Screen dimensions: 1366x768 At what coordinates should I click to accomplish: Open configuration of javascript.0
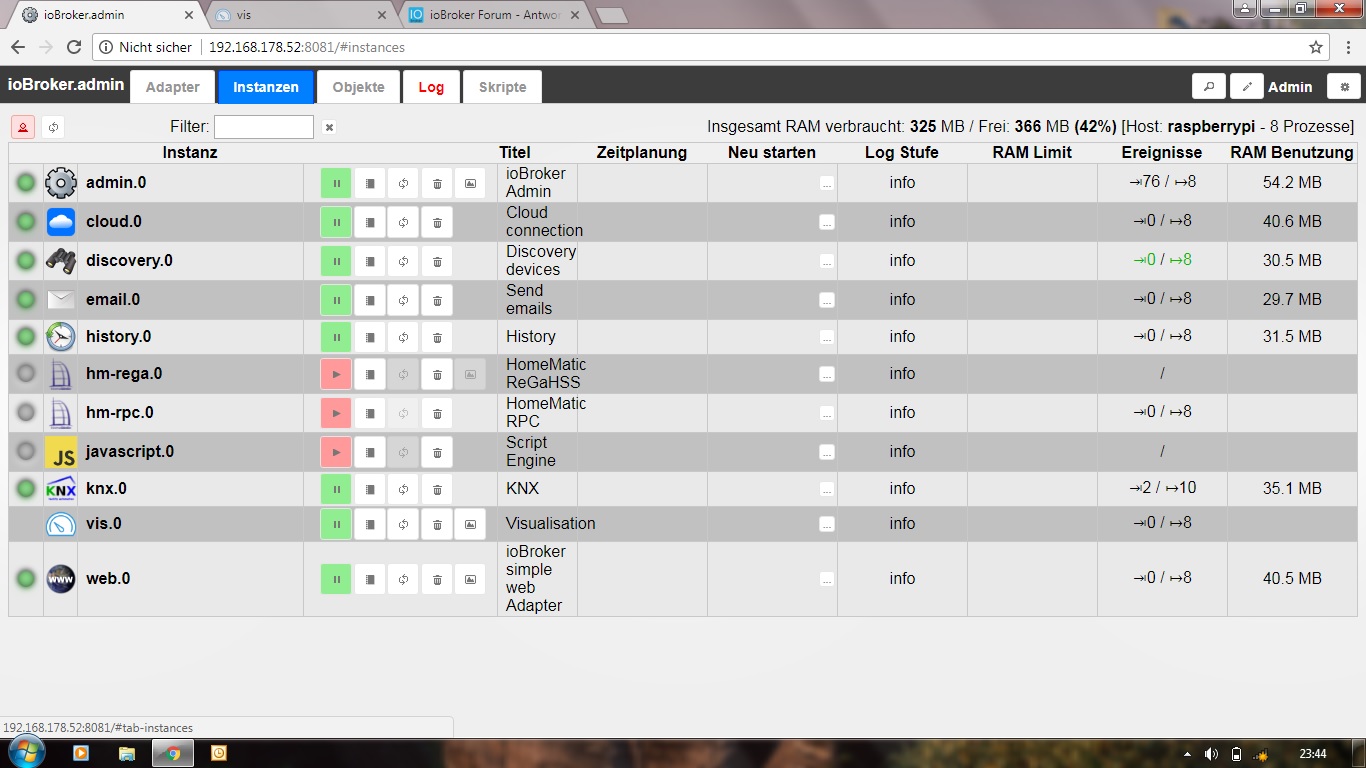(370, 452)
